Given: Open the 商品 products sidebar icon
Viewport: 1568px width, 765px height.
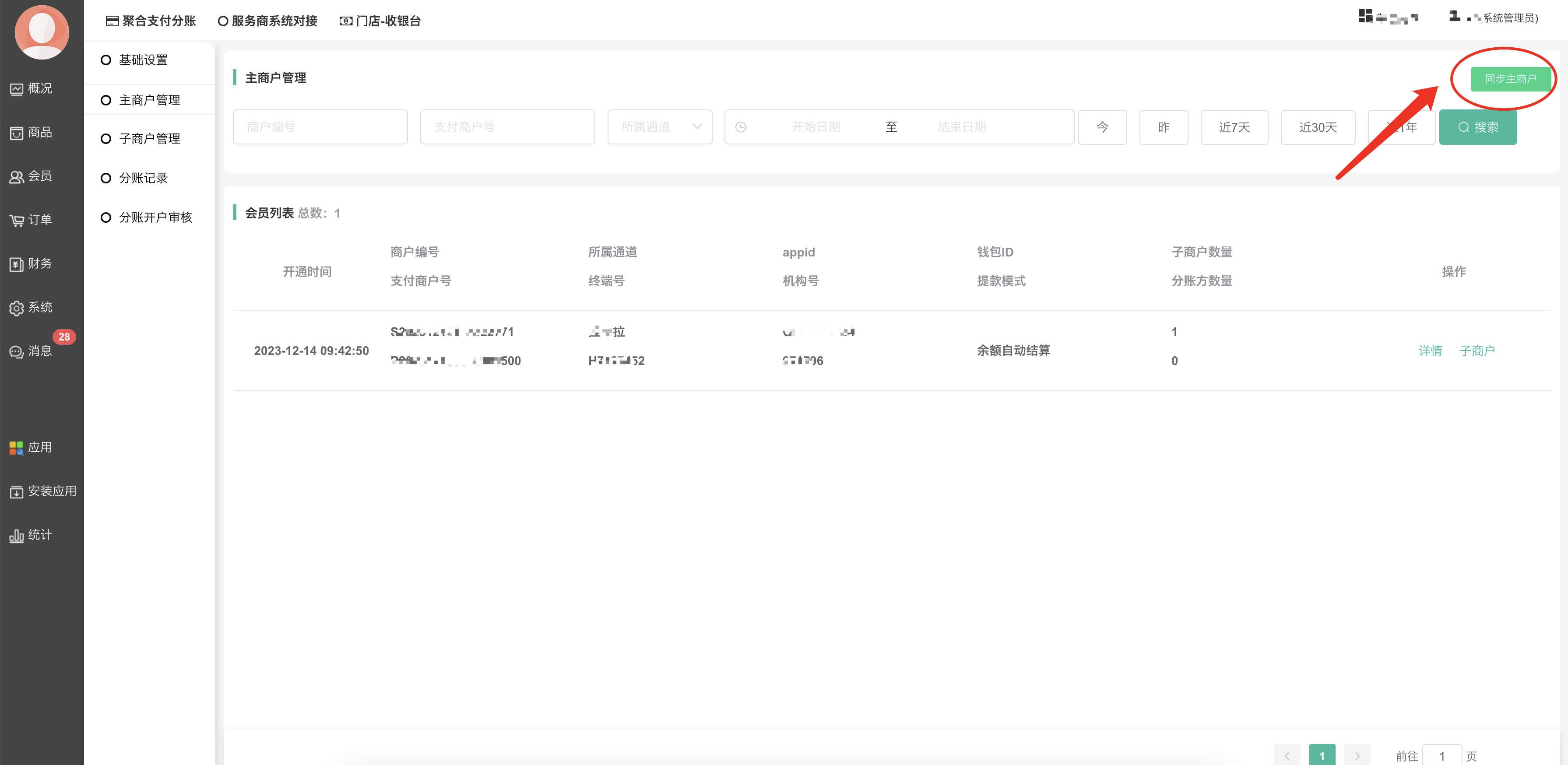Looking at the screenshot, I should click(x=17, y=133).
